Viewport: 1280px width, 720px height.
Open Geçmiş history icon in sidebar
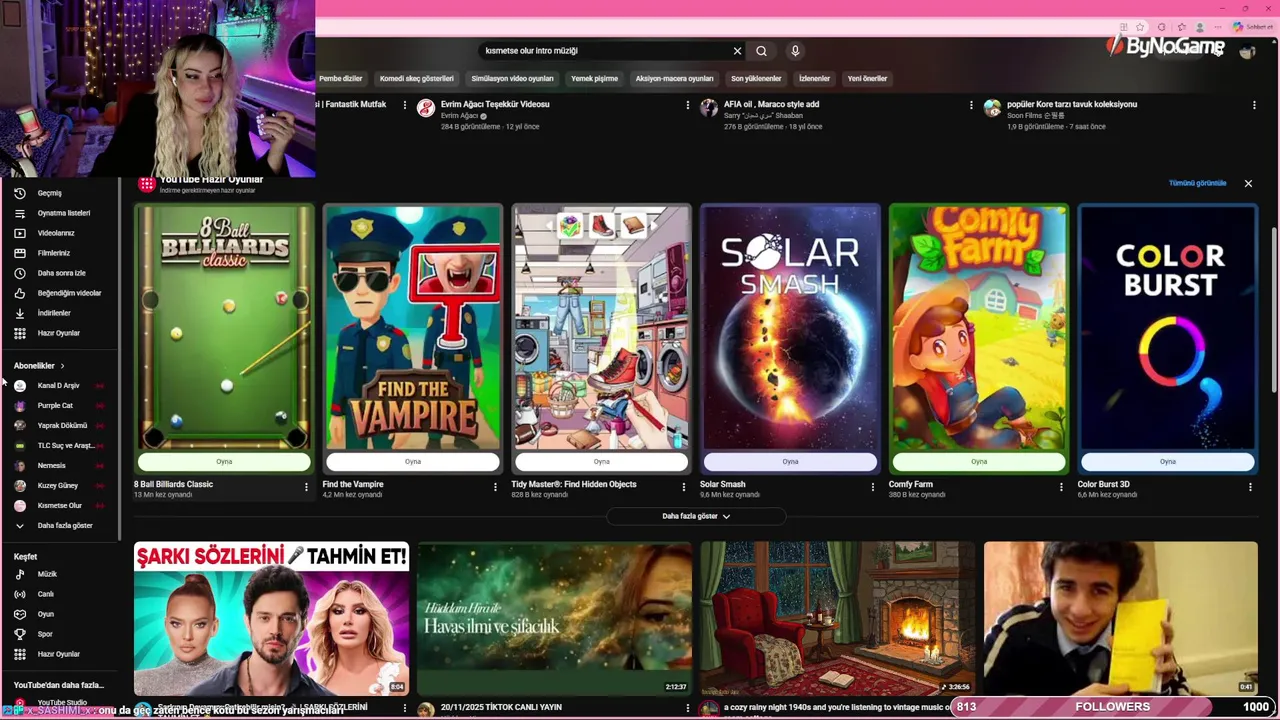(x=19, y=193)
